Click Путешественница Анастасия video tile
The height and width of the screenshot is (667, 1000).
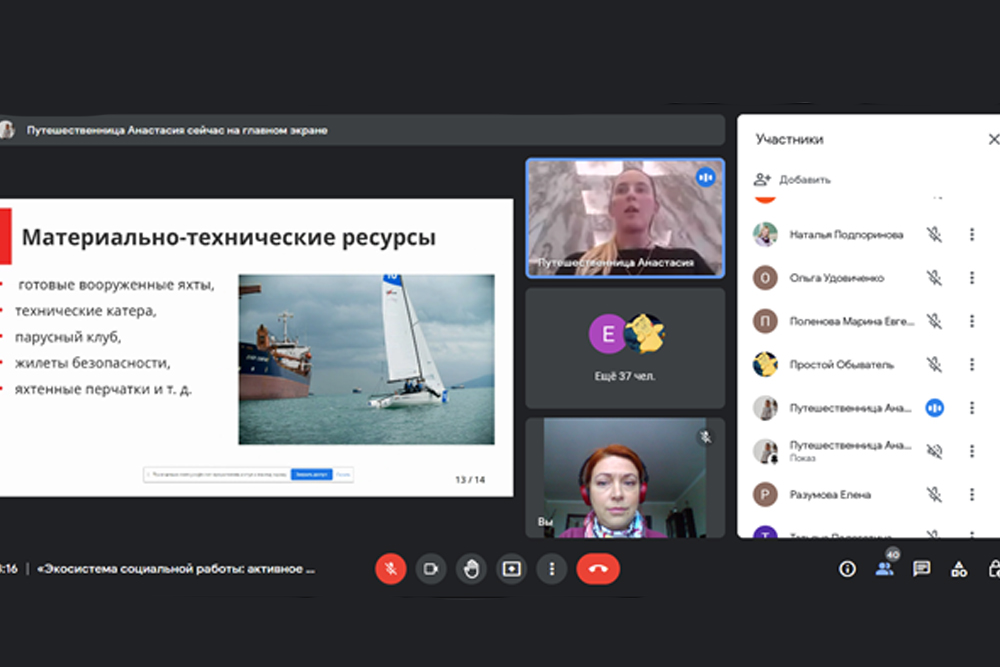[625, 217]
